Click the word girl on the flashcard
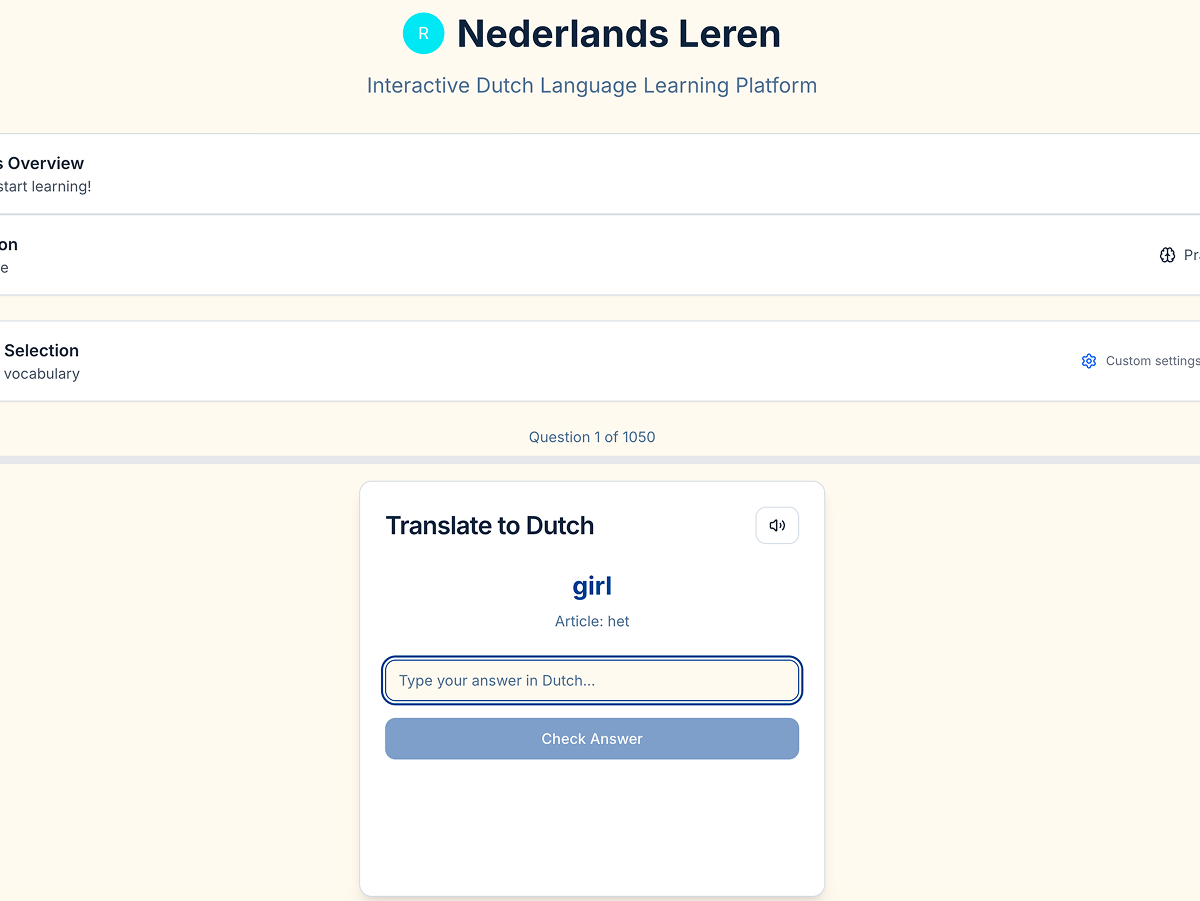 [x=592, y=586]
